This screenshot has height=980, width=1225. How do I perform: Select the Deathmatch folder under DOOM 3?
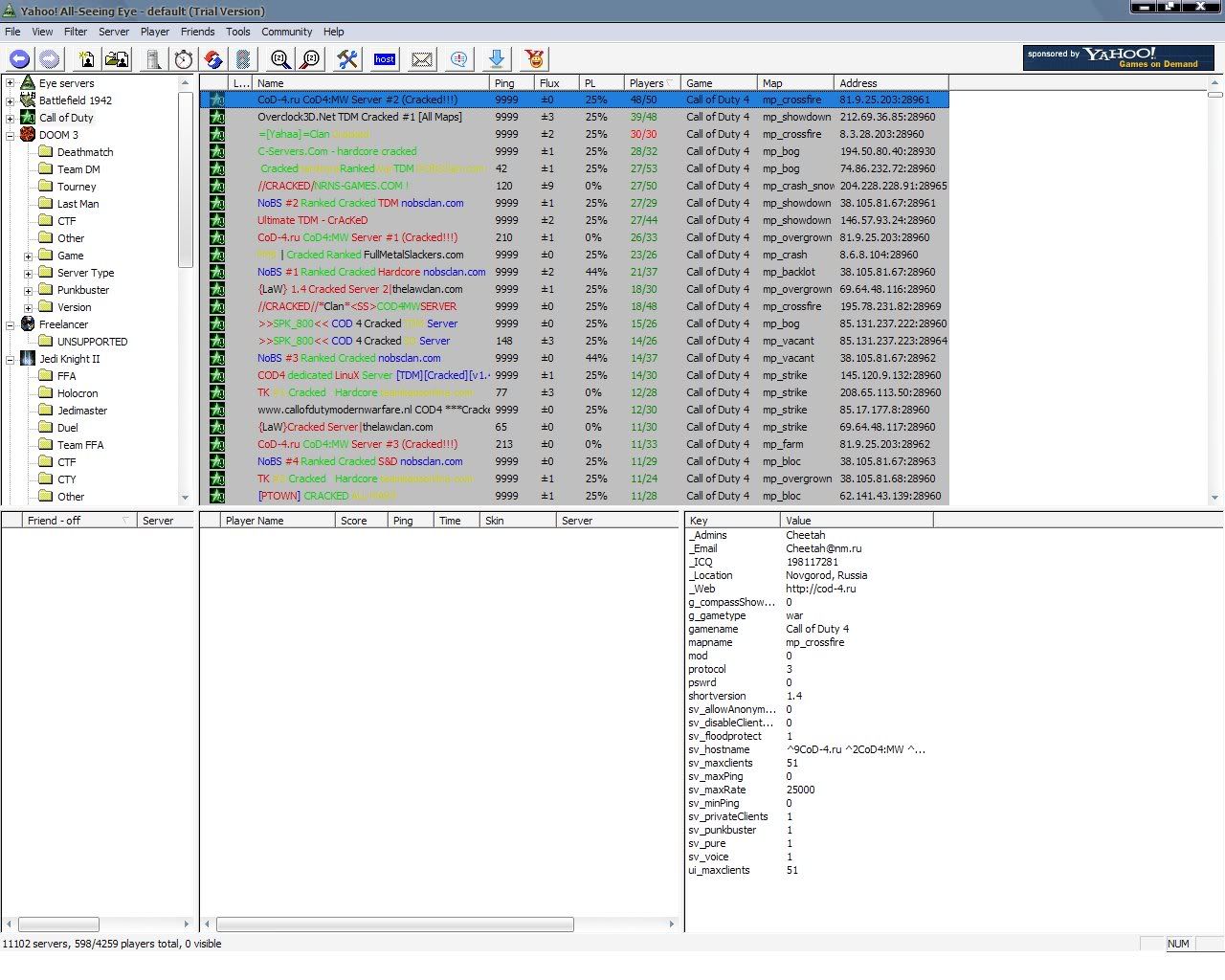coord(85,152)
